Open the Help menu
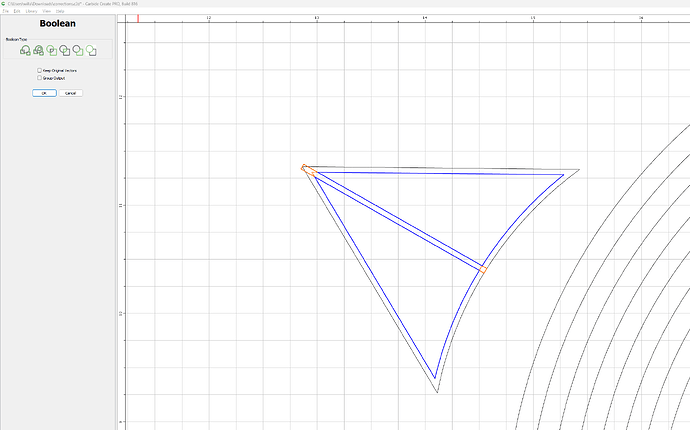This screenshot has width=690, height=430. tap(60, 11)
